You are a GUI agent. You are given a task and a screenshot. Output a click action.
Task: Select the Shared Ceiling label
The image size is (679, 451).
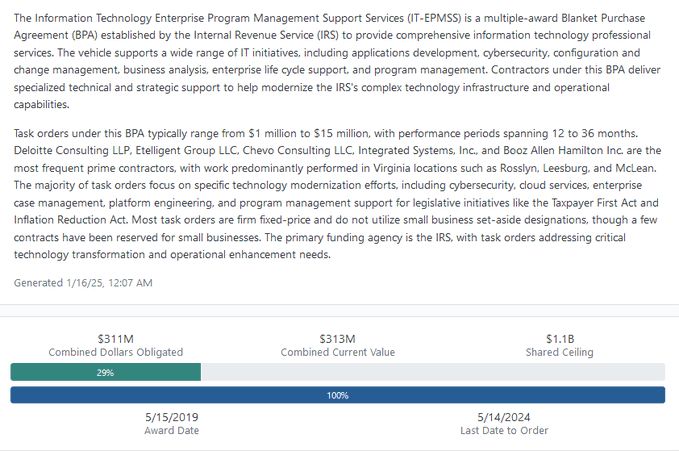click(558, 353)
